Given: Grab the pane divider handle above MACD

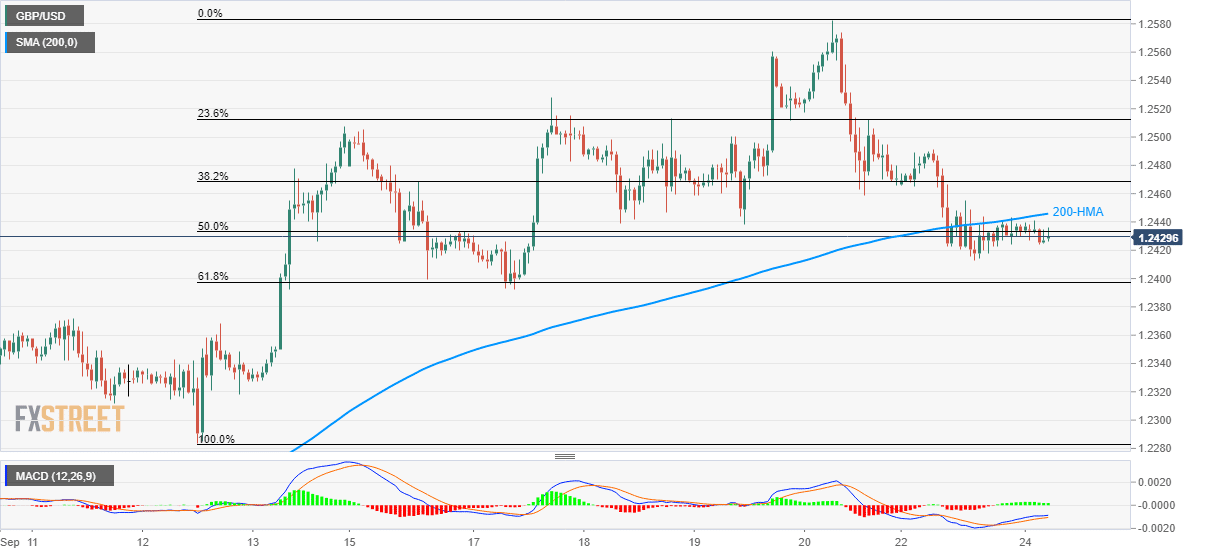Looking at the screenshot, I should (565, 456).
